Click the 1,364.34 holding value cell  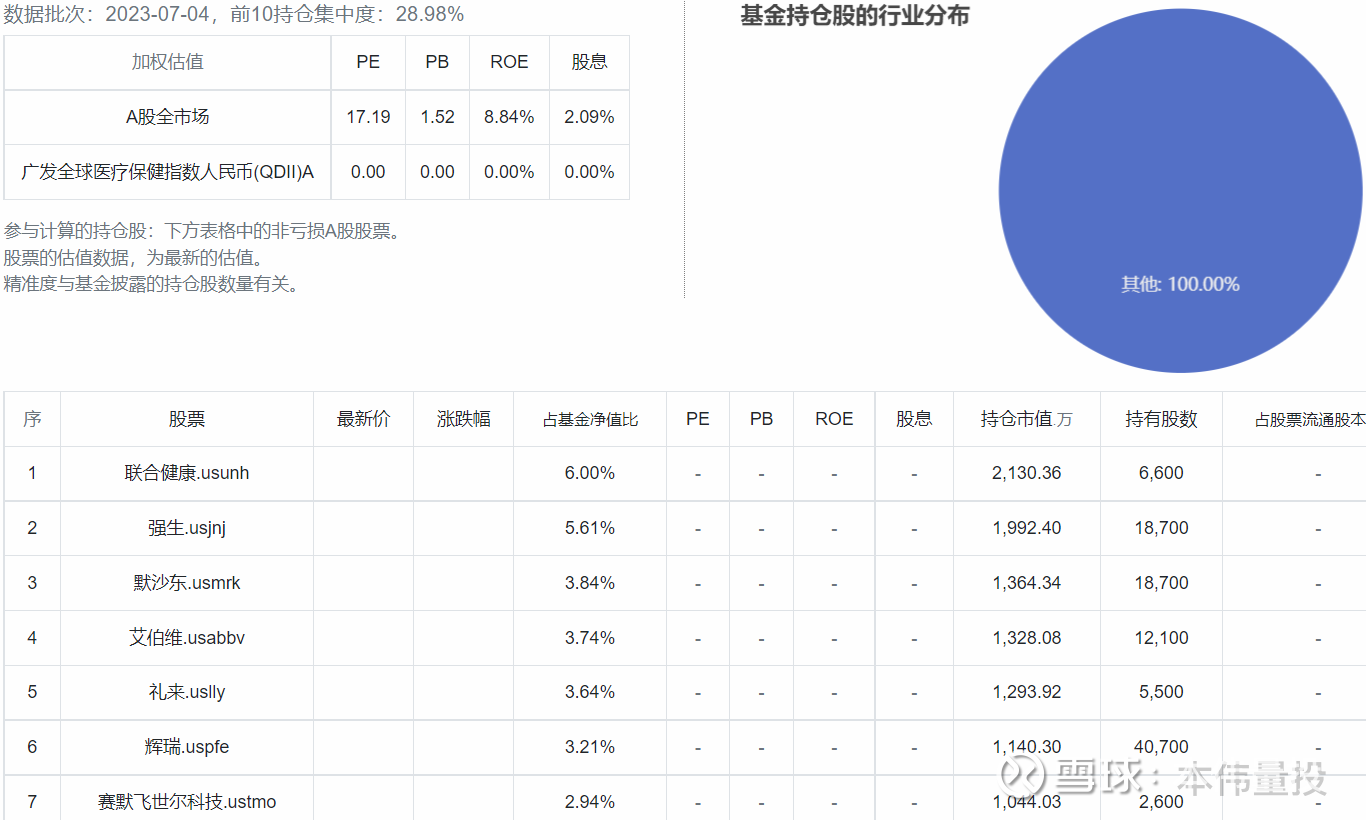1027,583
